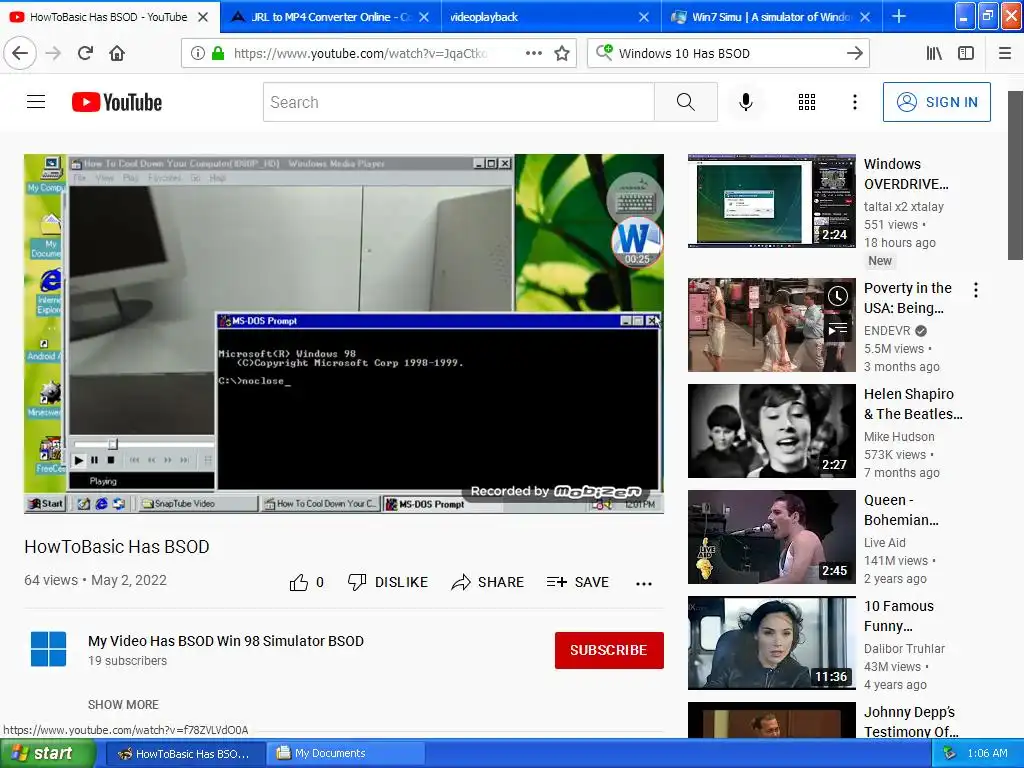Click the red SUBSCRIBE button

tap(609, 650)
